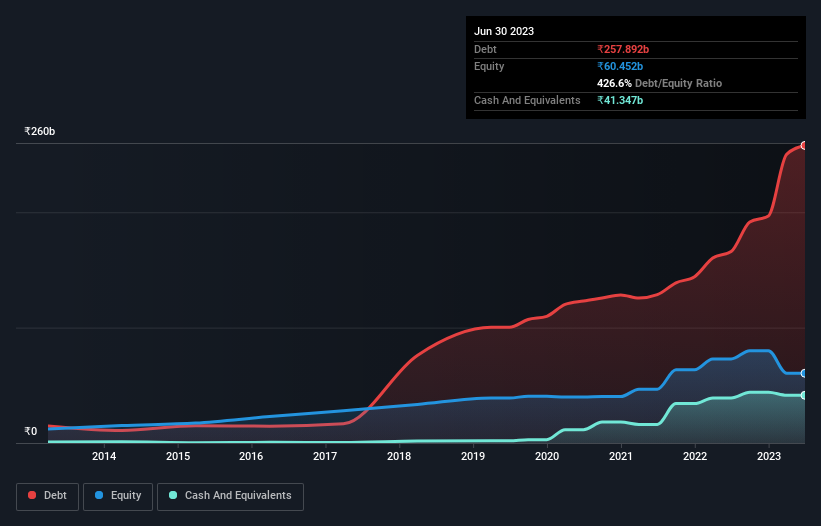The width and height of the screenshot is (821, 526).
Task: Click the Debt row label in tooltip
Action: pyautogui.click(x=485, y=49)
